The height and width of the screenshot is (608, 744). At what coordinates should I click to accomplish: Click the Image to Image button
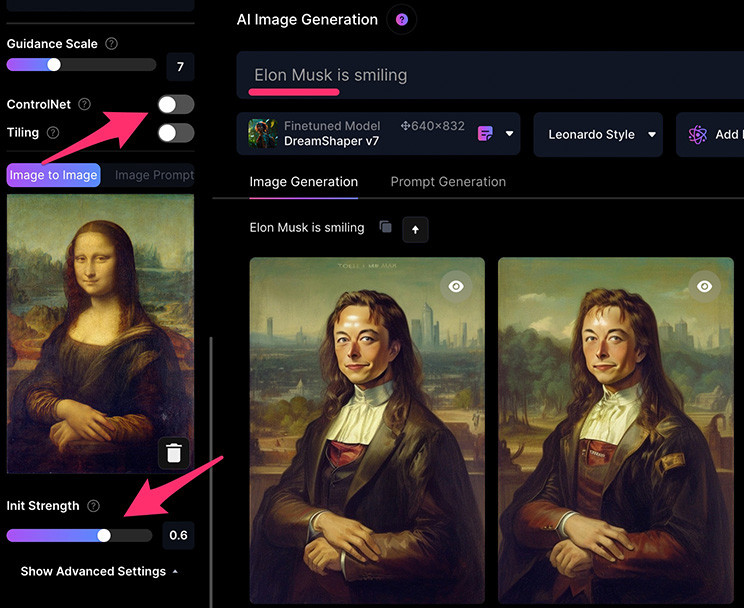click(54, 175)
